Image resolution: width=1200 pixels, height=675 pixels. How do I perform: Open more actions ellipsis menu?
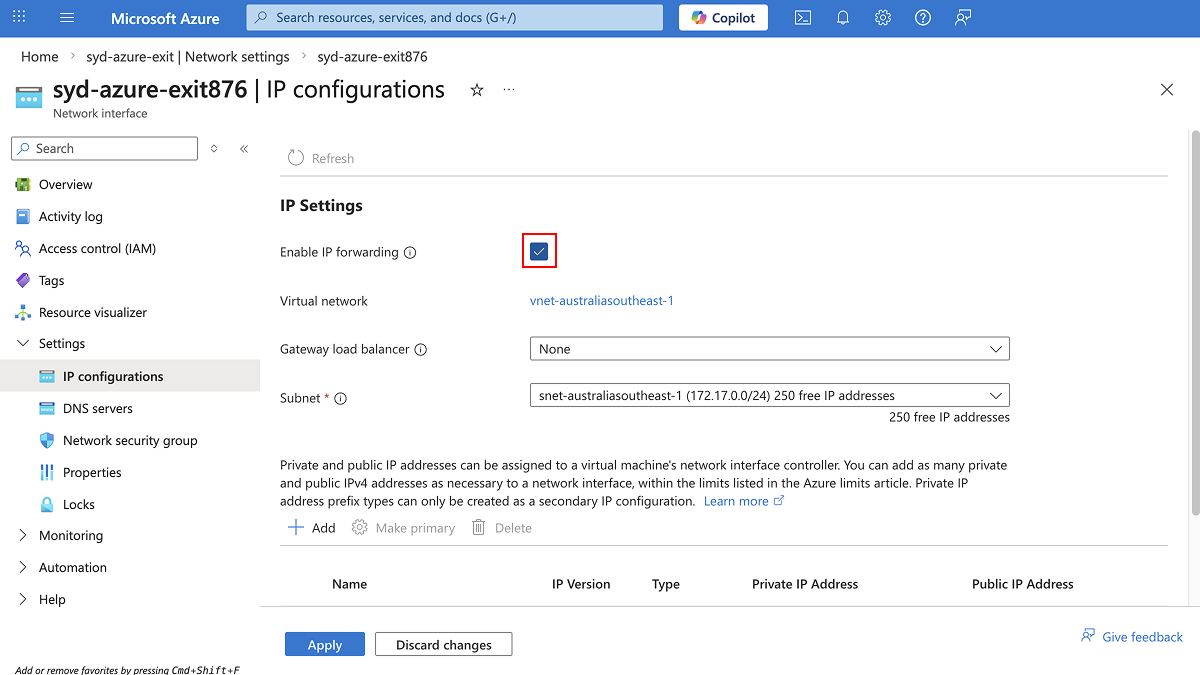coord(508,90)
